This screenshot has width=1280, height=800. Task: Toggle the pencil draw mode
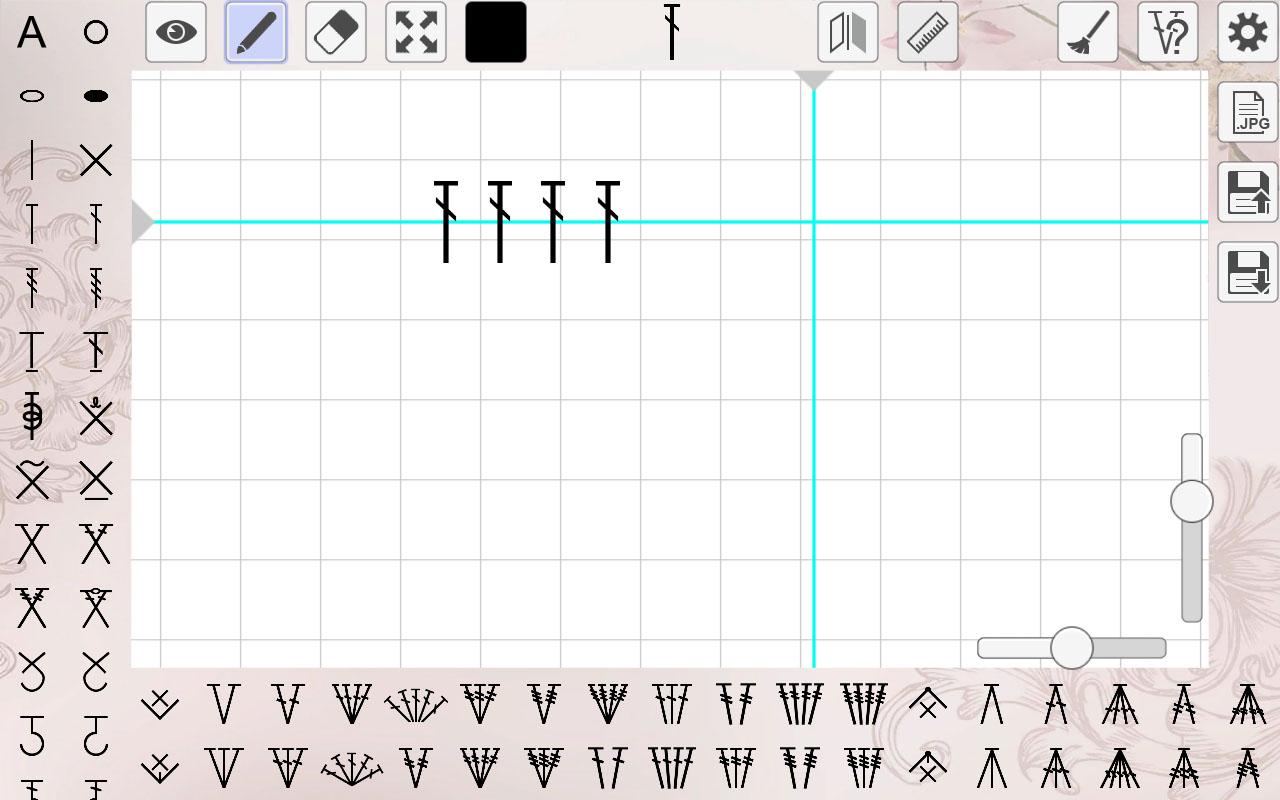pos(256,32)
